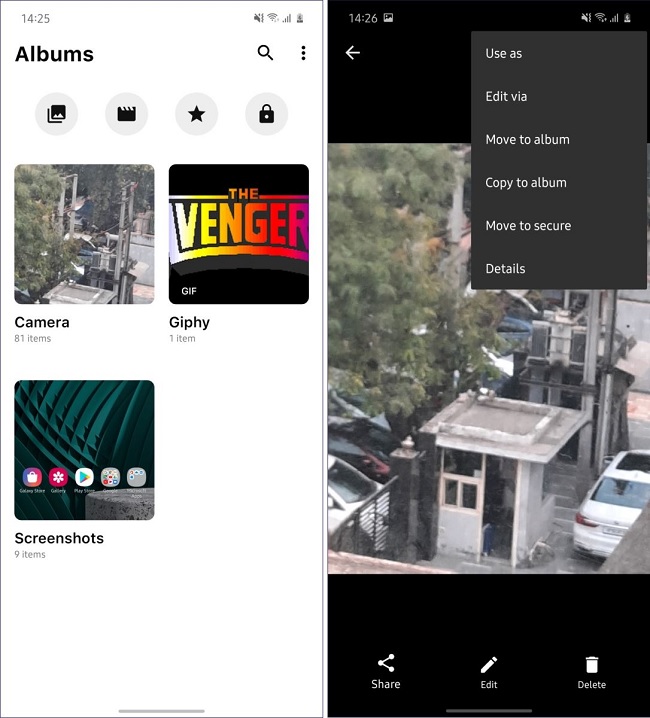The height and width of the screenshot is (718, 650).
Task: Go back using the arrow icon
Action: click(352, 53)
